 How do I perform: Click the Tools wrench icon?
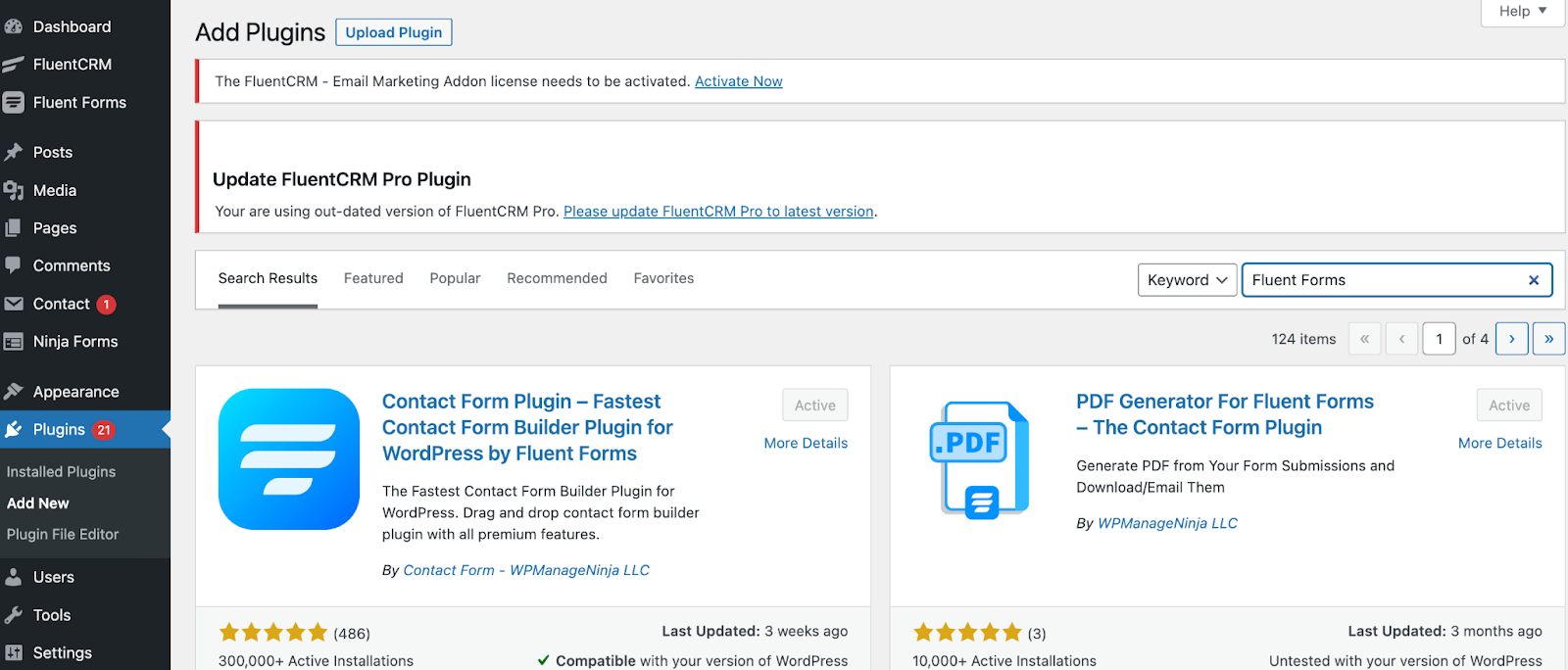point(14,615)
